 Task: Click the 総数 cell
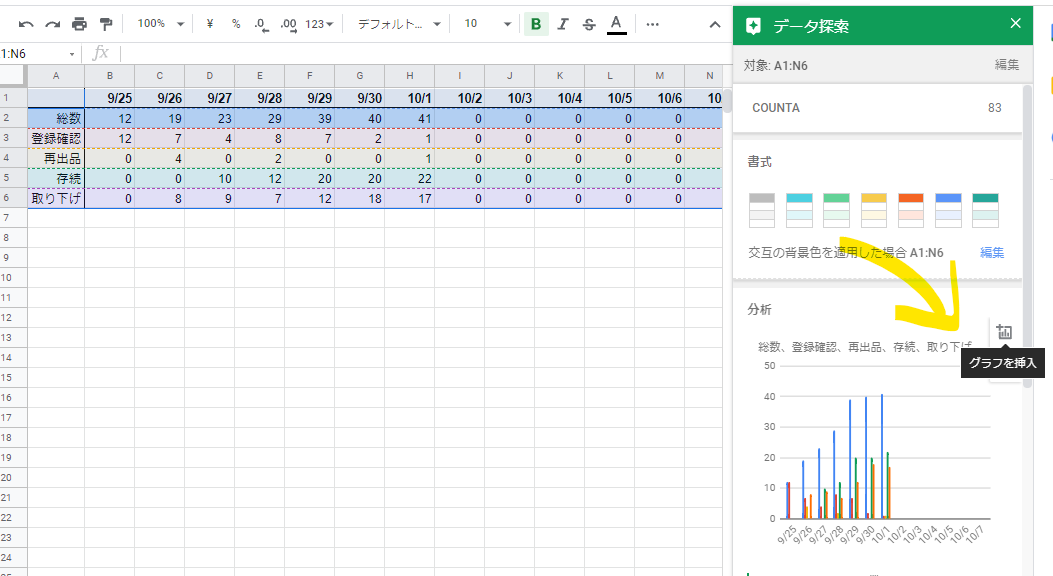(x=56, y=118)
